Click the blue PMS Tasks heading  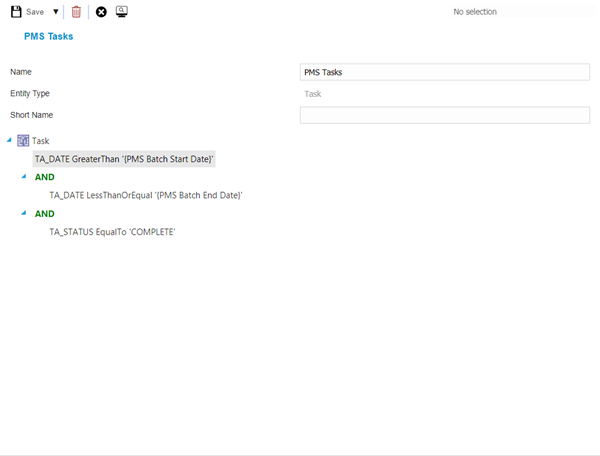(x=48, y=37)
